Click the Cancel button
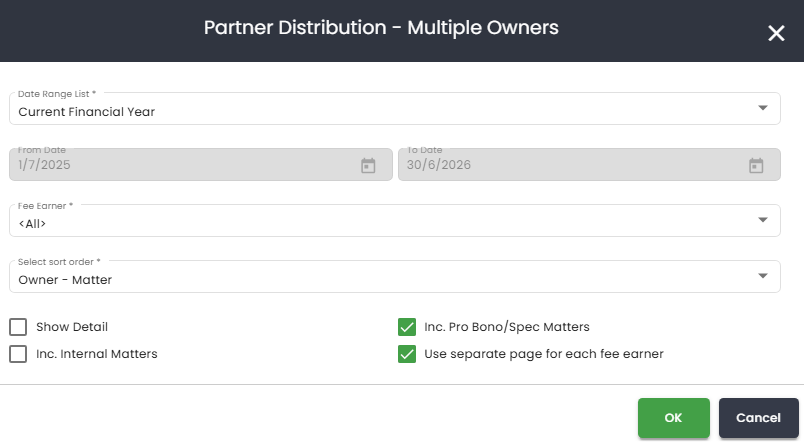804x442 pixels. [758, 418]
